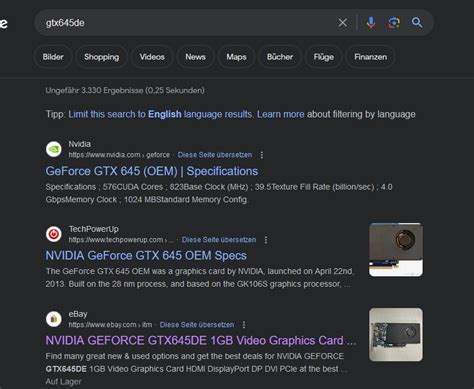
Task: Click the 'Ungefähr 3.330 Ergebnisse' result count
Action: pos(125,90)
